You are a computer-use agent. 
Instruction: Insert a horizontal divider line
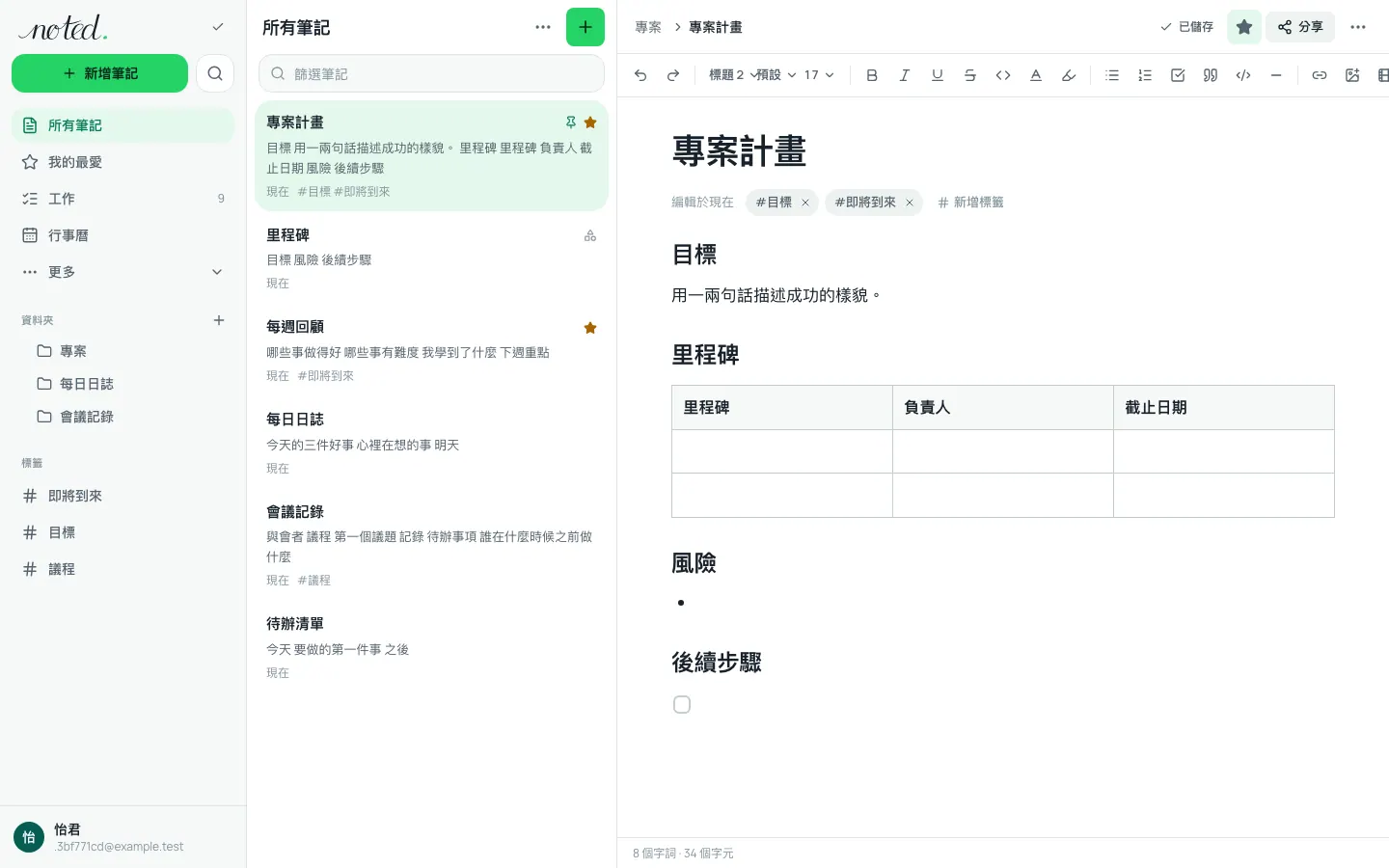[x=1276, y=75]
